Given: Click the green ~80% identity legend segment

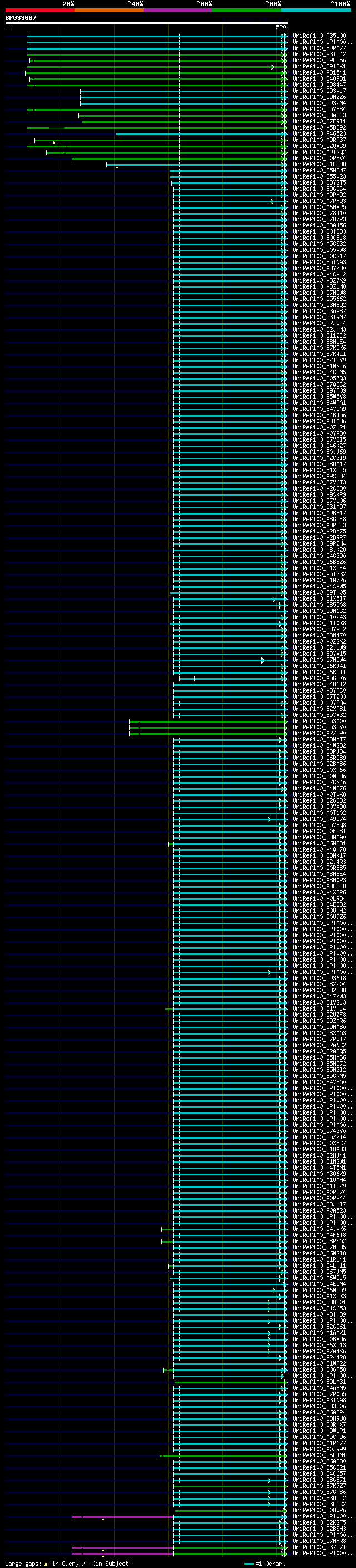Looking at the screenshot, I should tap(247, 10).
